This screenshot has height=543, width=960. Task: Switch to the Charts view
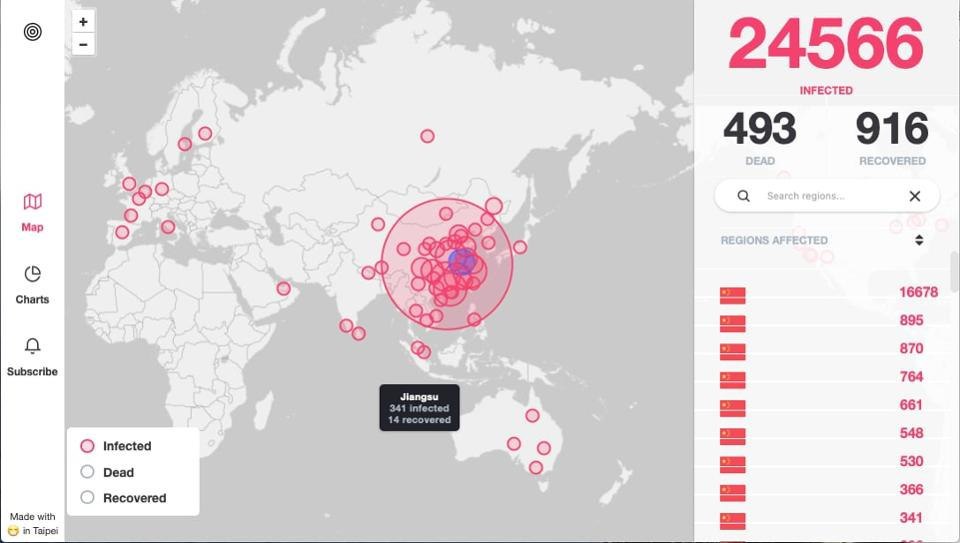pos(32,284)
